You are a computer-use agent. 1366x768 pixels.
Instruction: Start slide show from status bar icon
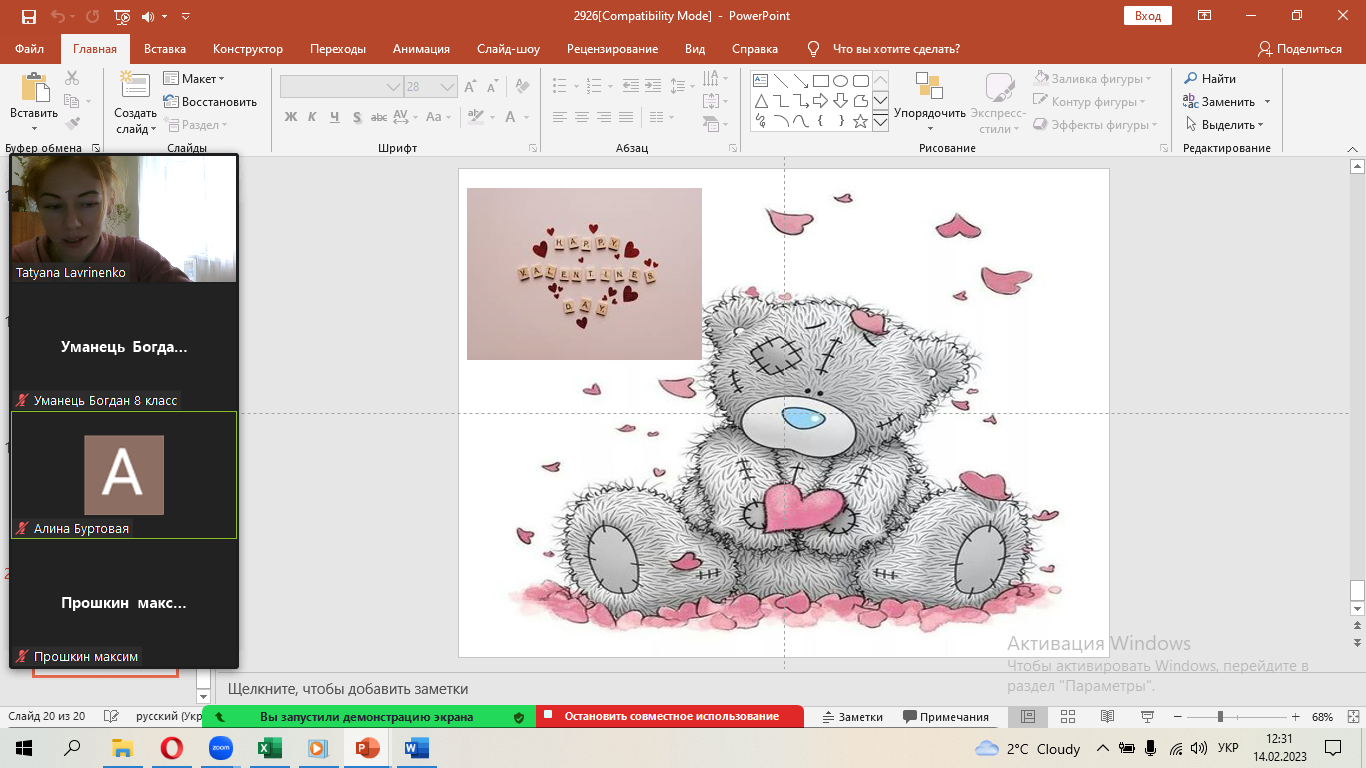pos(1147,717)
